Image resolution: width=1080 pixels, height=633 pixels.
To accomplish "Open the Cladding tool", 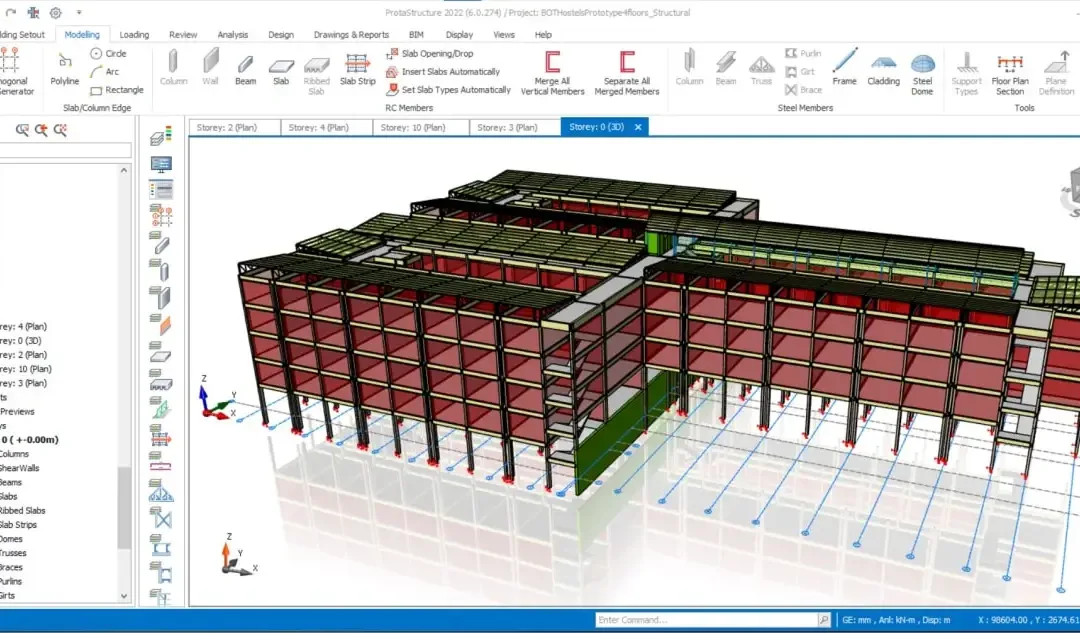I will click(883, 70).
